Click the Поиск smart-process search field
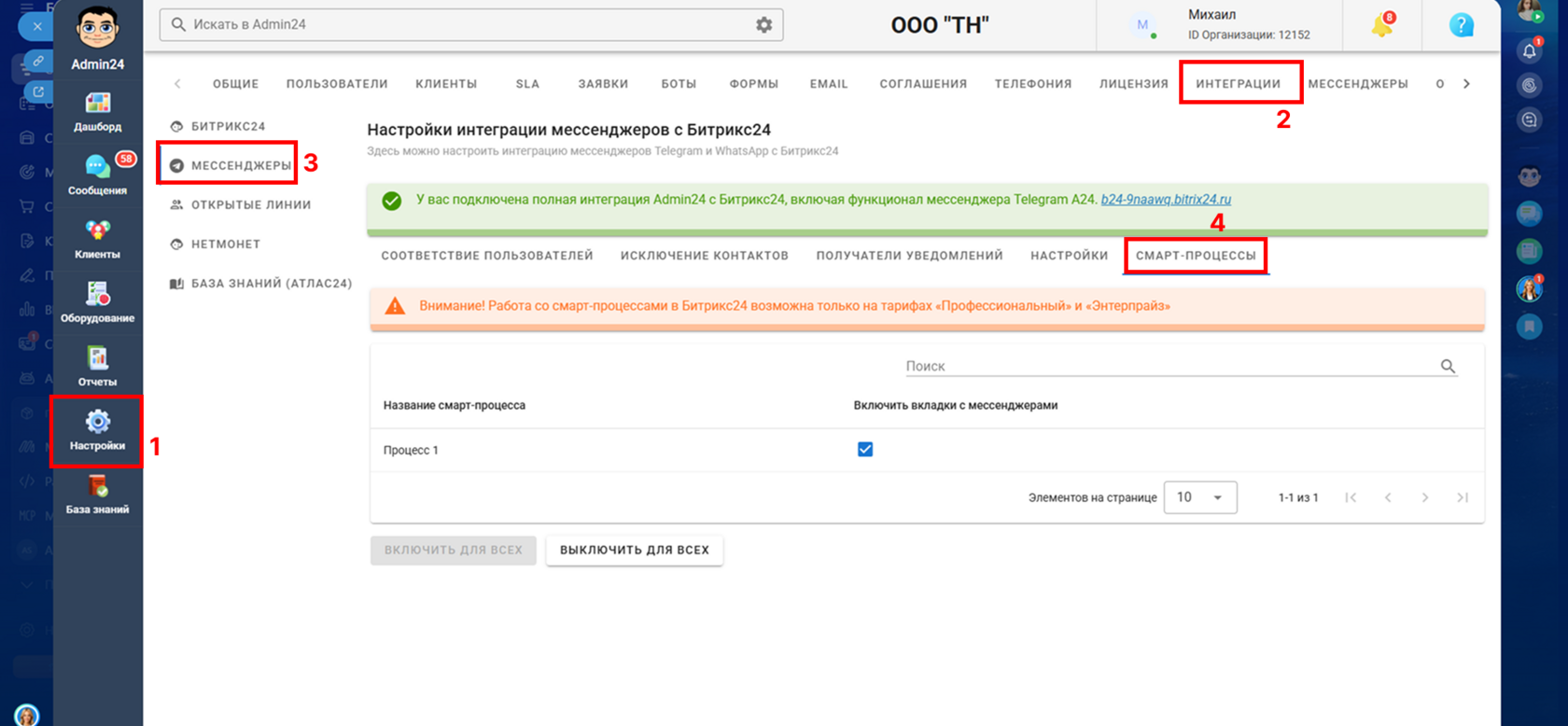Screen dimensions: 1568x726 pyautogui.click(x=1181, y=367)
